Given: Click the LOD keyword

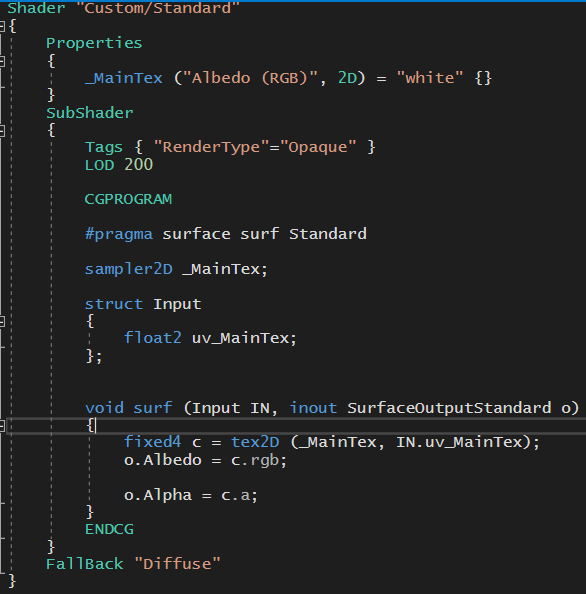Looking at the screenshot, I should [x=99, y=165].
